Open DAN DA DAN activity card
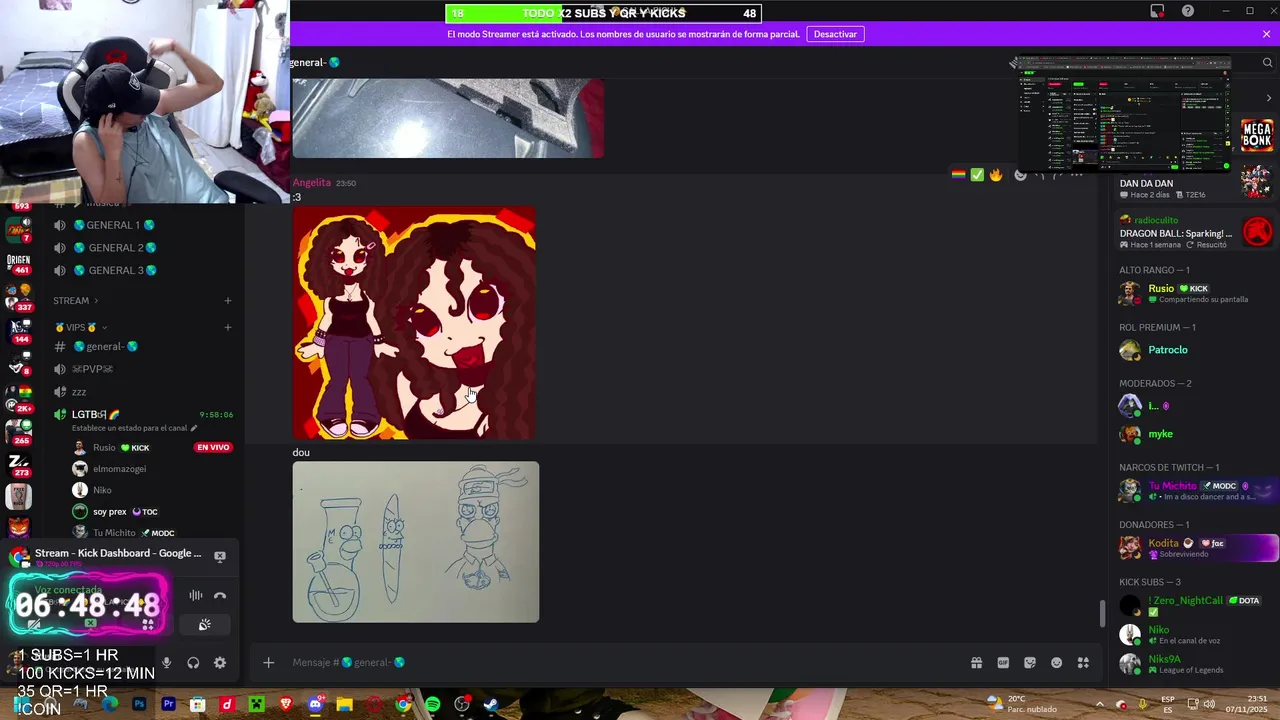 click(x=1194, y=188)
